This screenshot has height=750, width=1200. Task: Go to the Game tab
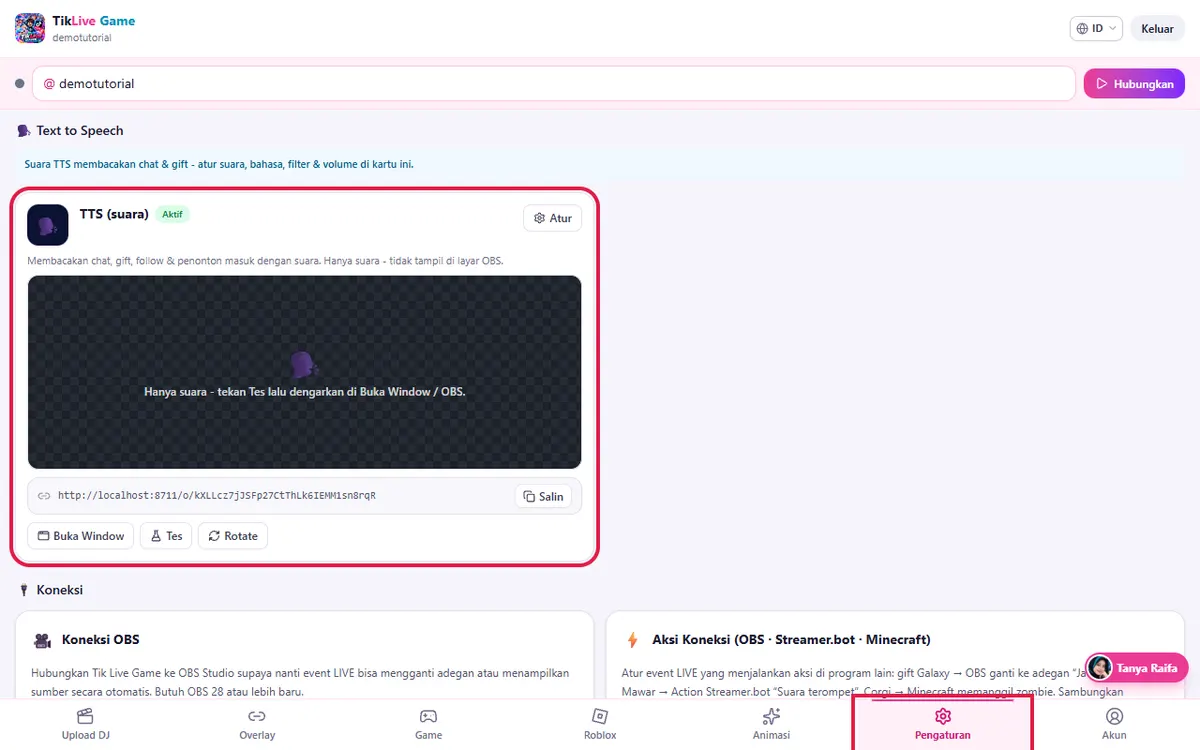[428, 724]
